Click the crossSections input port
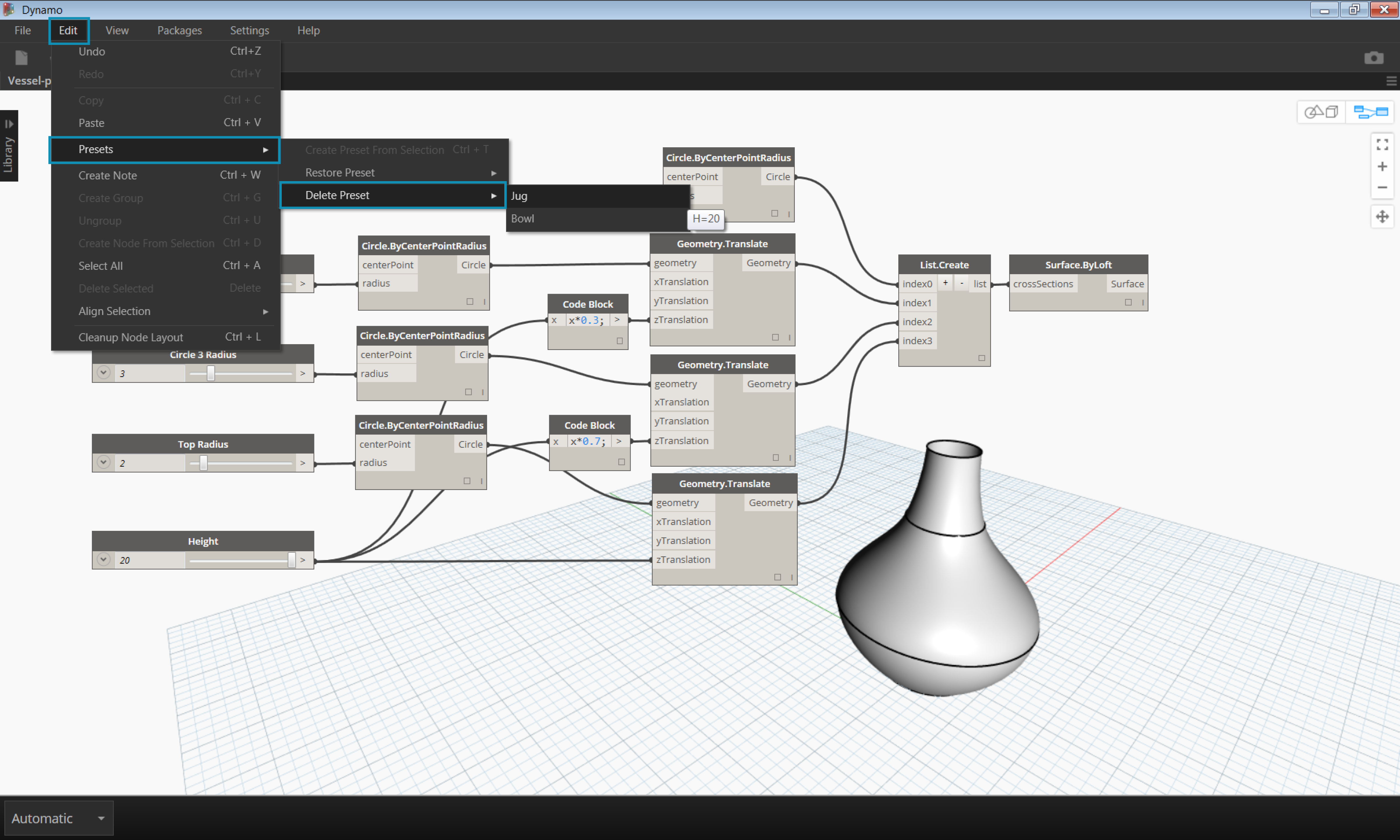 point(1043,284)
